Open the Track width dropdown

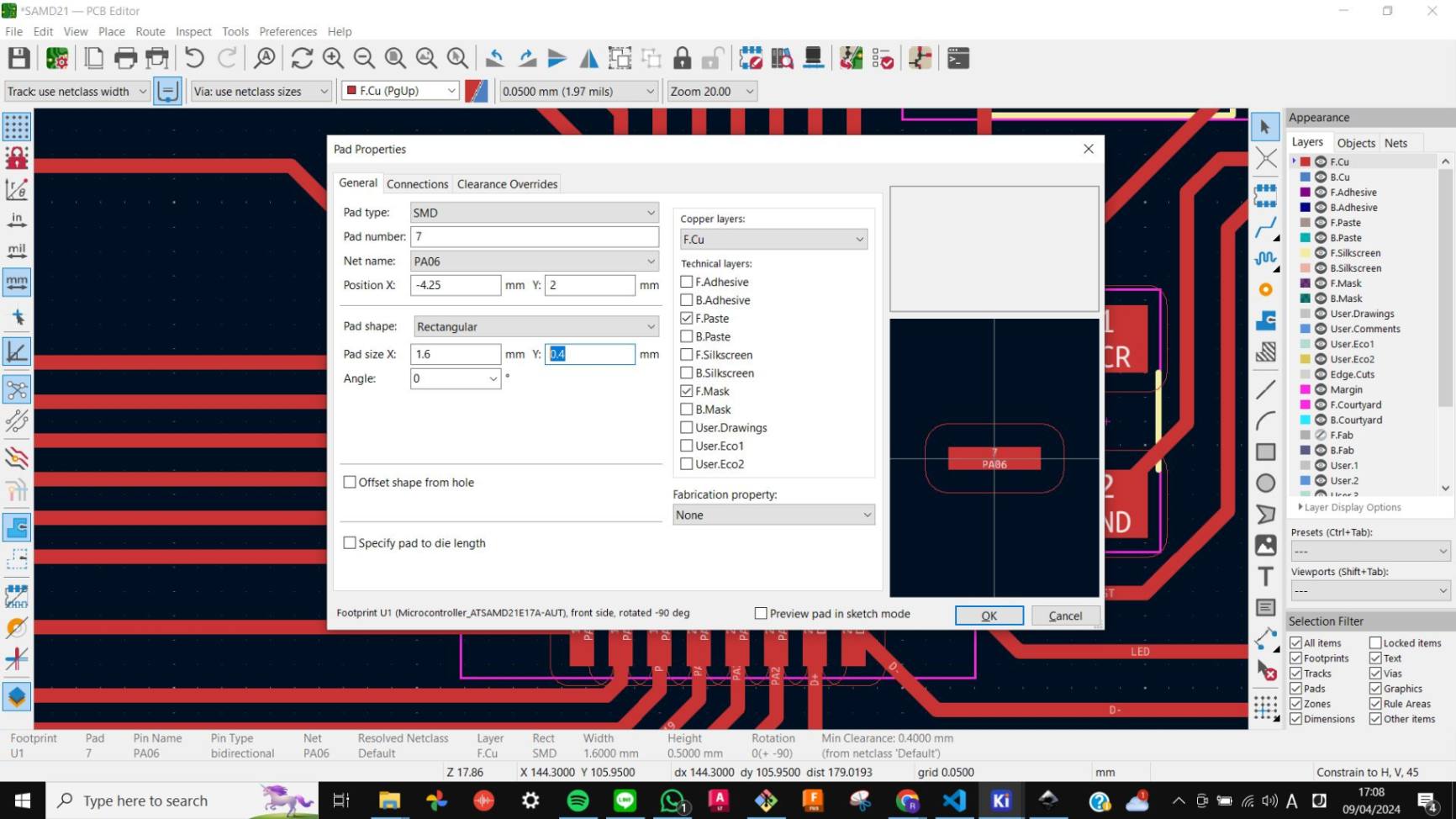[x=76, y=91]
